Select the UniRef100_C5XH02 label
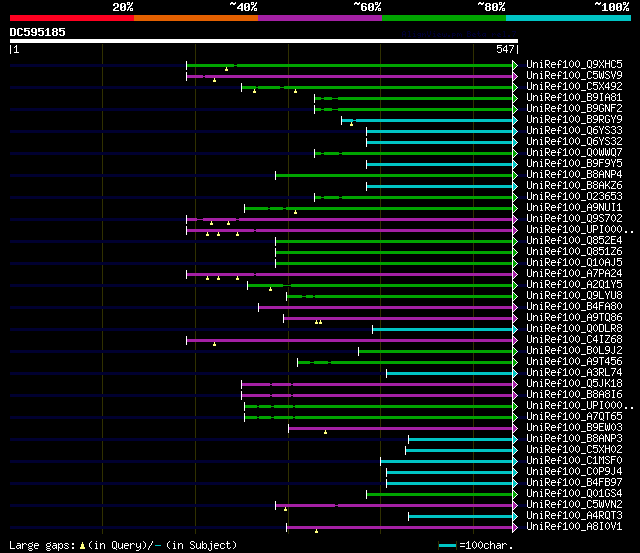The width and height of the screenshot is (640, 553). point(574,450)
